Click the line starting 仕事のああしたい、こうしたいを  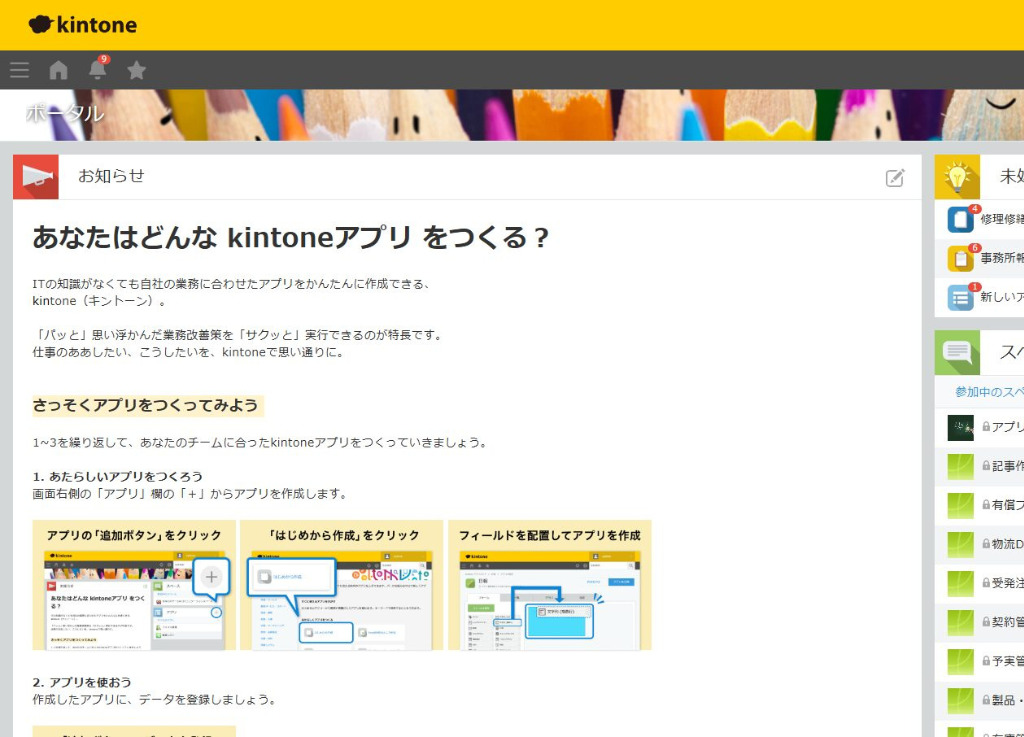[x=189, y=353]
